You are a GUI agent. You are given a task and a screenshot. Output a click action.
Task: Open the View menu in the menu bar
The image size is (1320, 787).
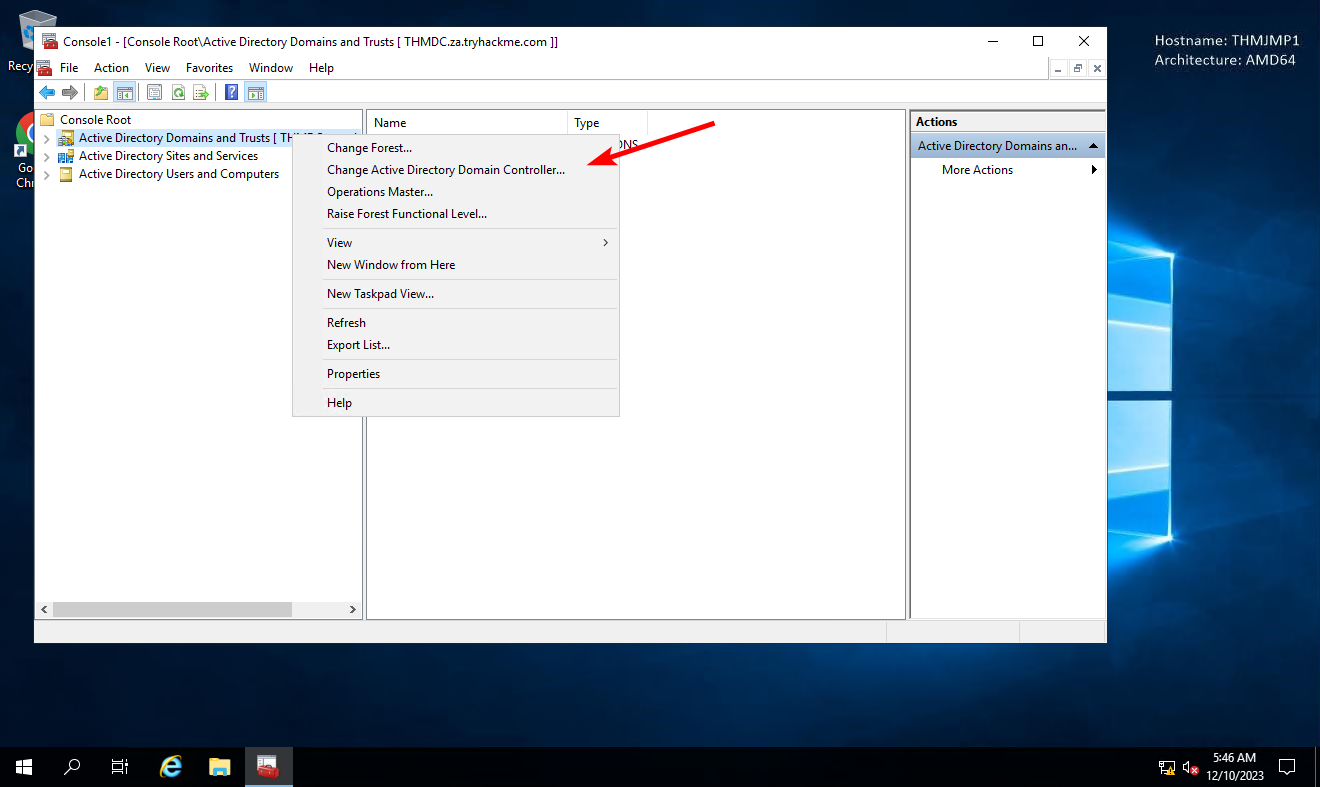[x=158, y=68]
